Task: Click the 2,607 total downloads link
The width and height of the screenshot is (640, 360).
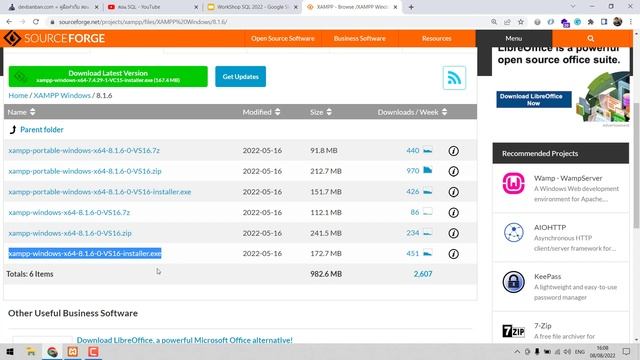Action: click(x=422, y=274)
